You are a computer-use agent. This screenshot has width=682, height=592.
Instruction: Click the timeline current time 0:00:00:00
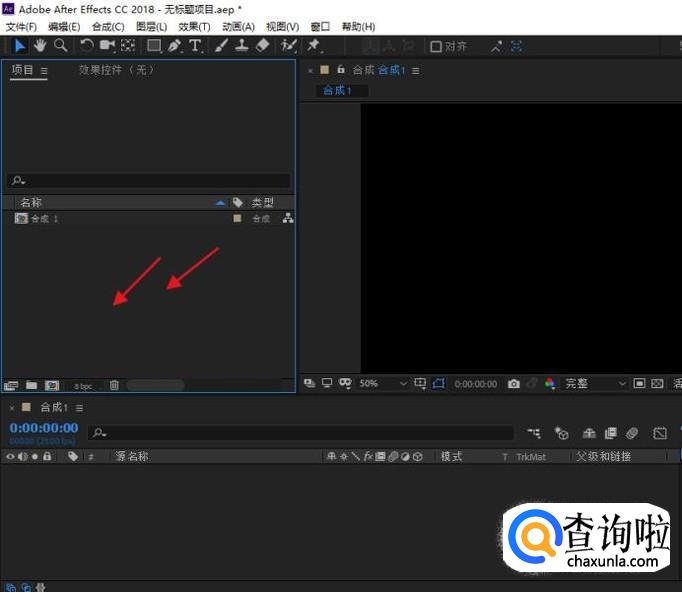(x=44, y=428)
